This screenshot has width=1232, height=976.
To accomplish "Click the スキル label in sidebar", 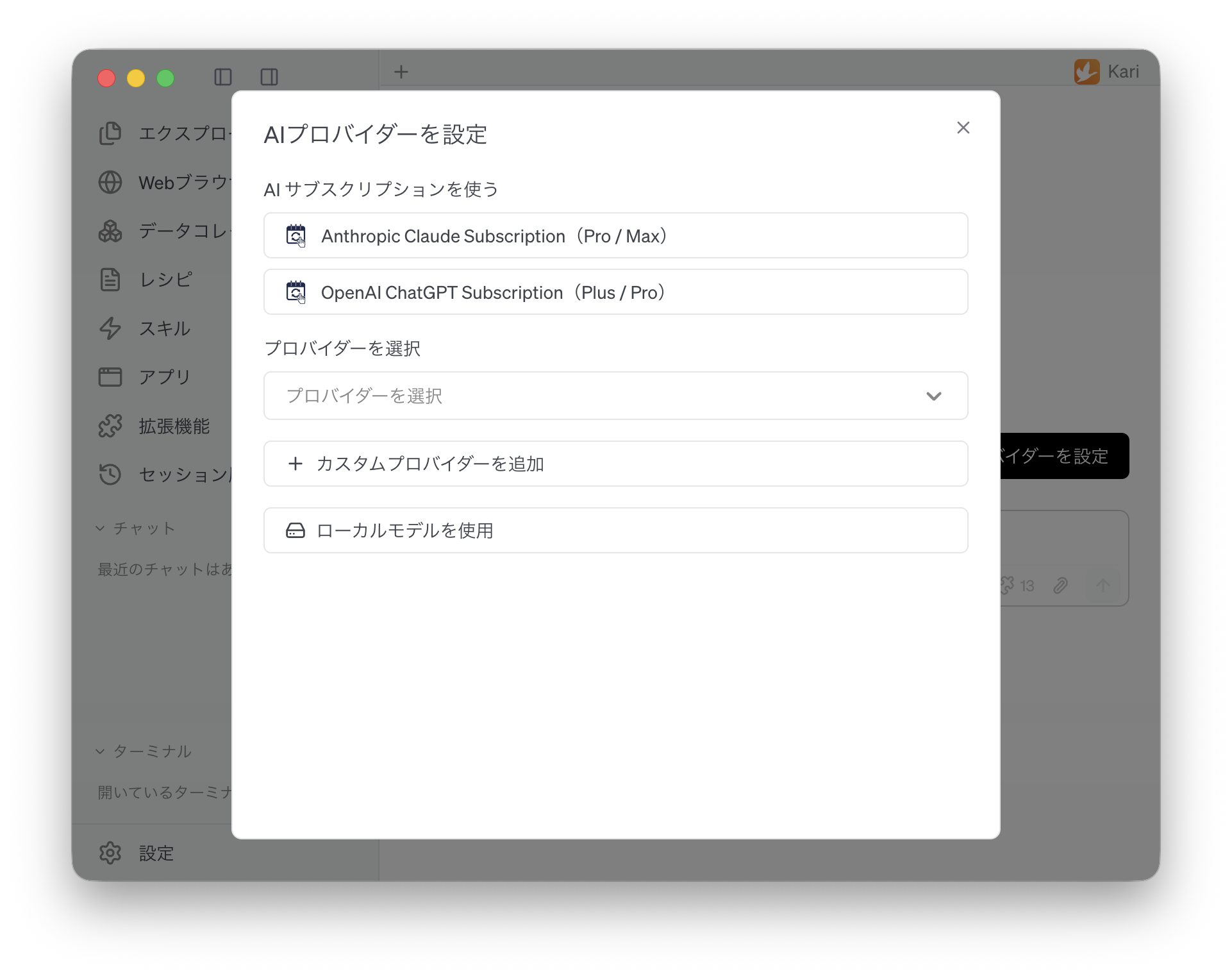I will (x=165, y=328).
